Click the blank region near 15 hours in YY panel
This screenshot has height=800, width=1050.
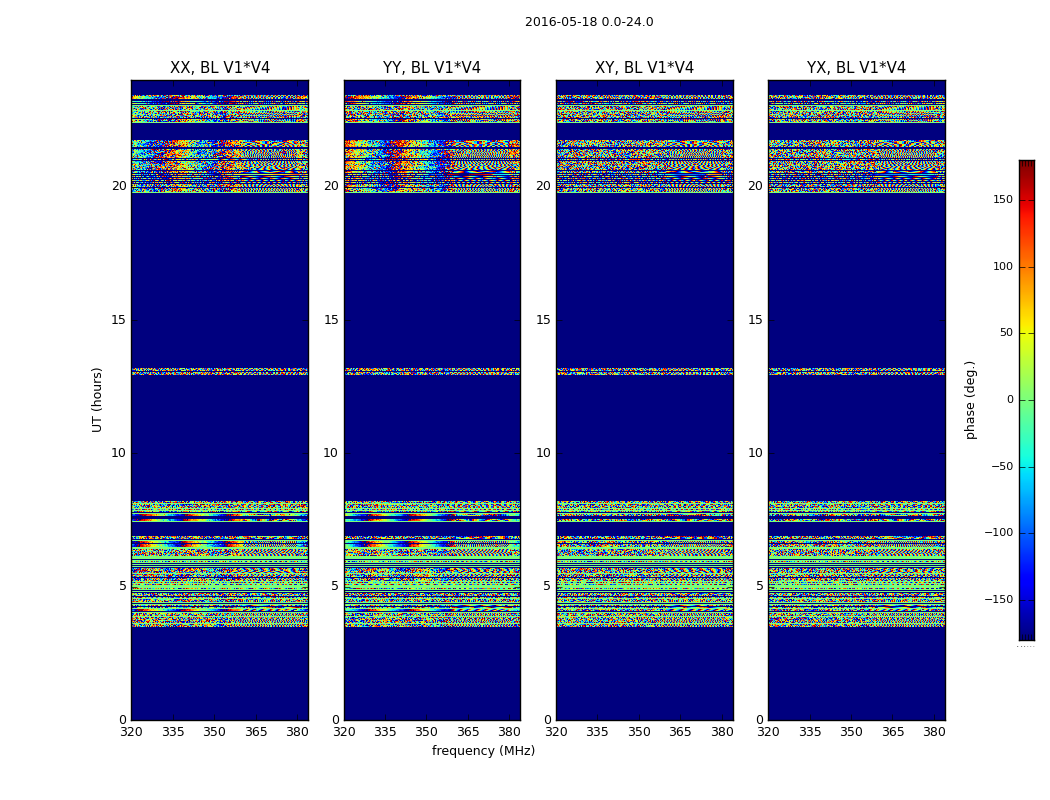coord(432,320)
